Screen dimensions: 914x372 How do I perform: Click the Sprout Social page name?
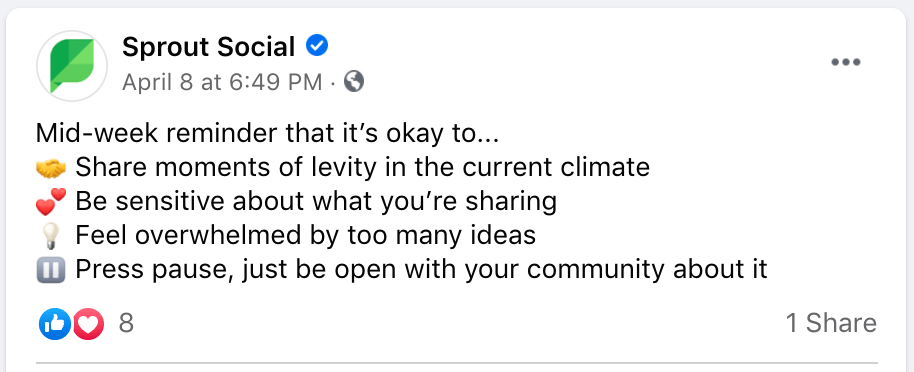[209, 47]
